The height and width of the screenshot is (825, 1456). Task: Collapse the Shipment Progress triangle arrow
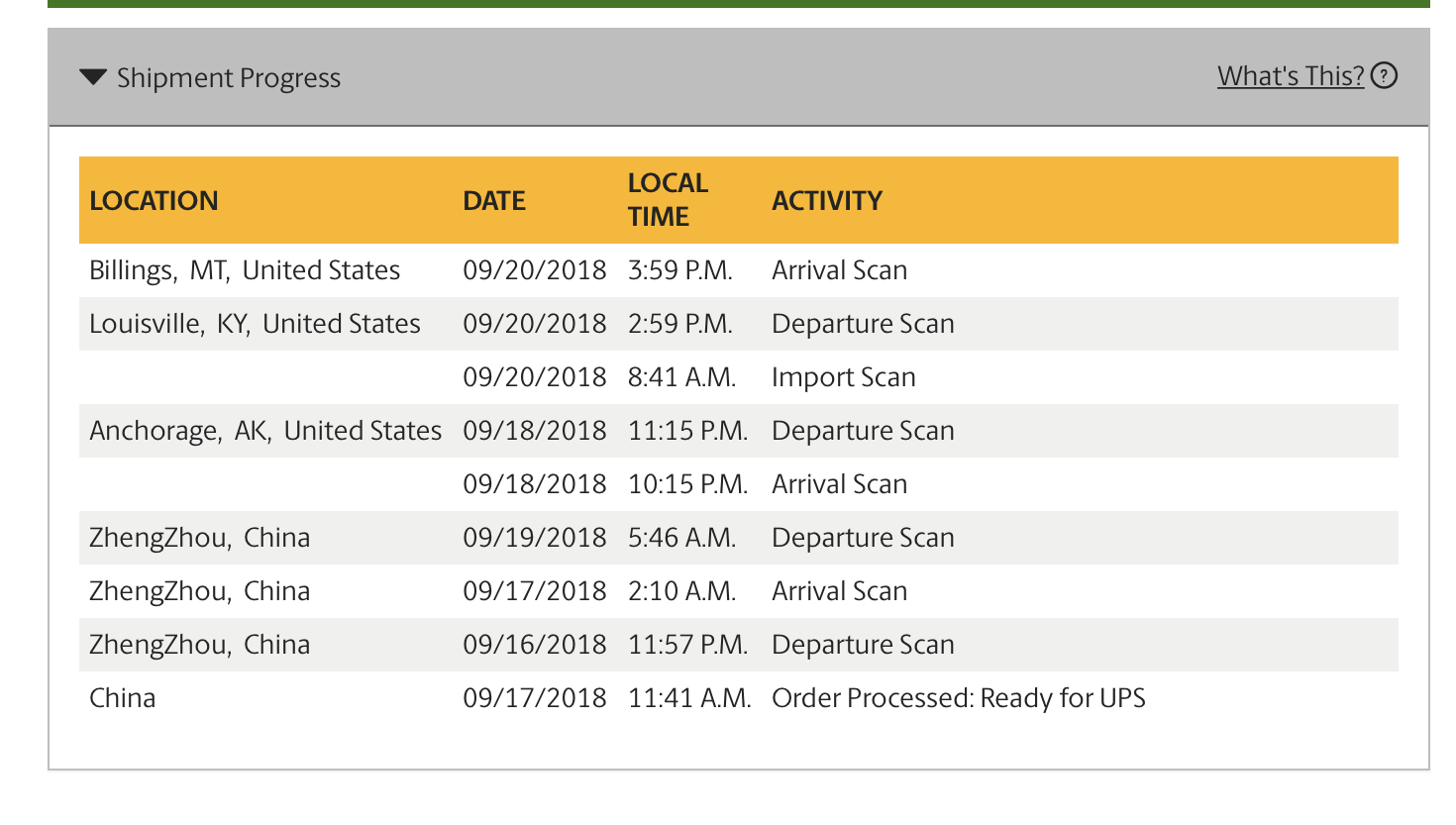pyautogui.click(x=93, y=77)
